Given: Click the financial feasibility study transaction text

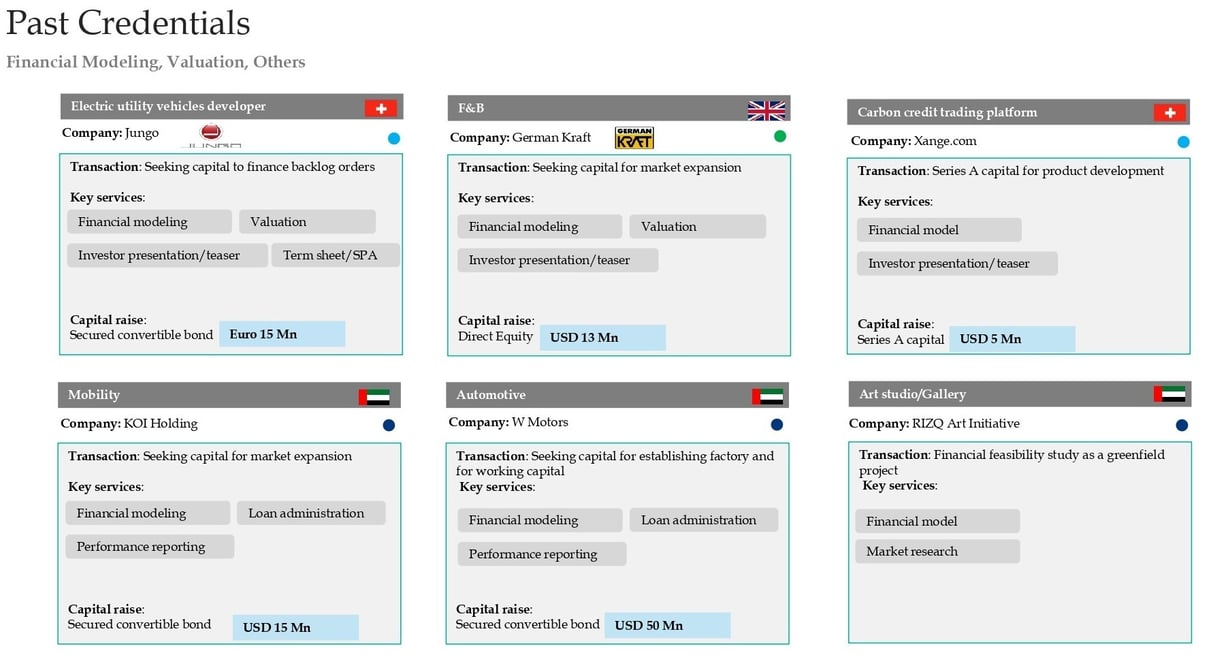Looking at the screenshot, I should 1012,462.
